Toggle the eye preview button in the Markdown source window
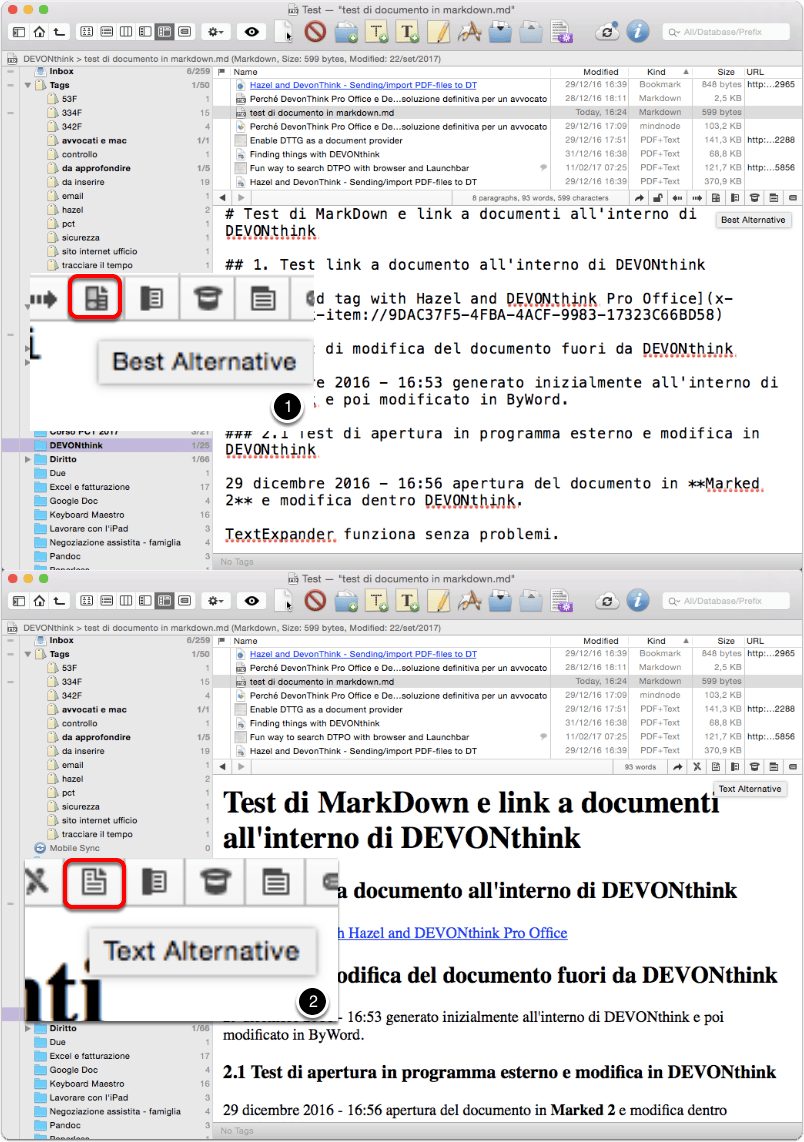804x1142 pixels. pyautogui.click(x=252, y=31)
